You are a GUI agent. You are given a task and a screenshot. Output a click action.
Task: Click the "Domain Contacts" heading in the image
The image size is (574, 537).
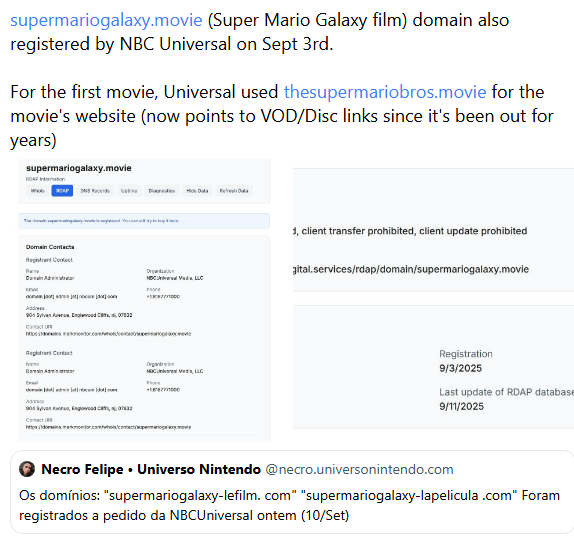point(50,247)
